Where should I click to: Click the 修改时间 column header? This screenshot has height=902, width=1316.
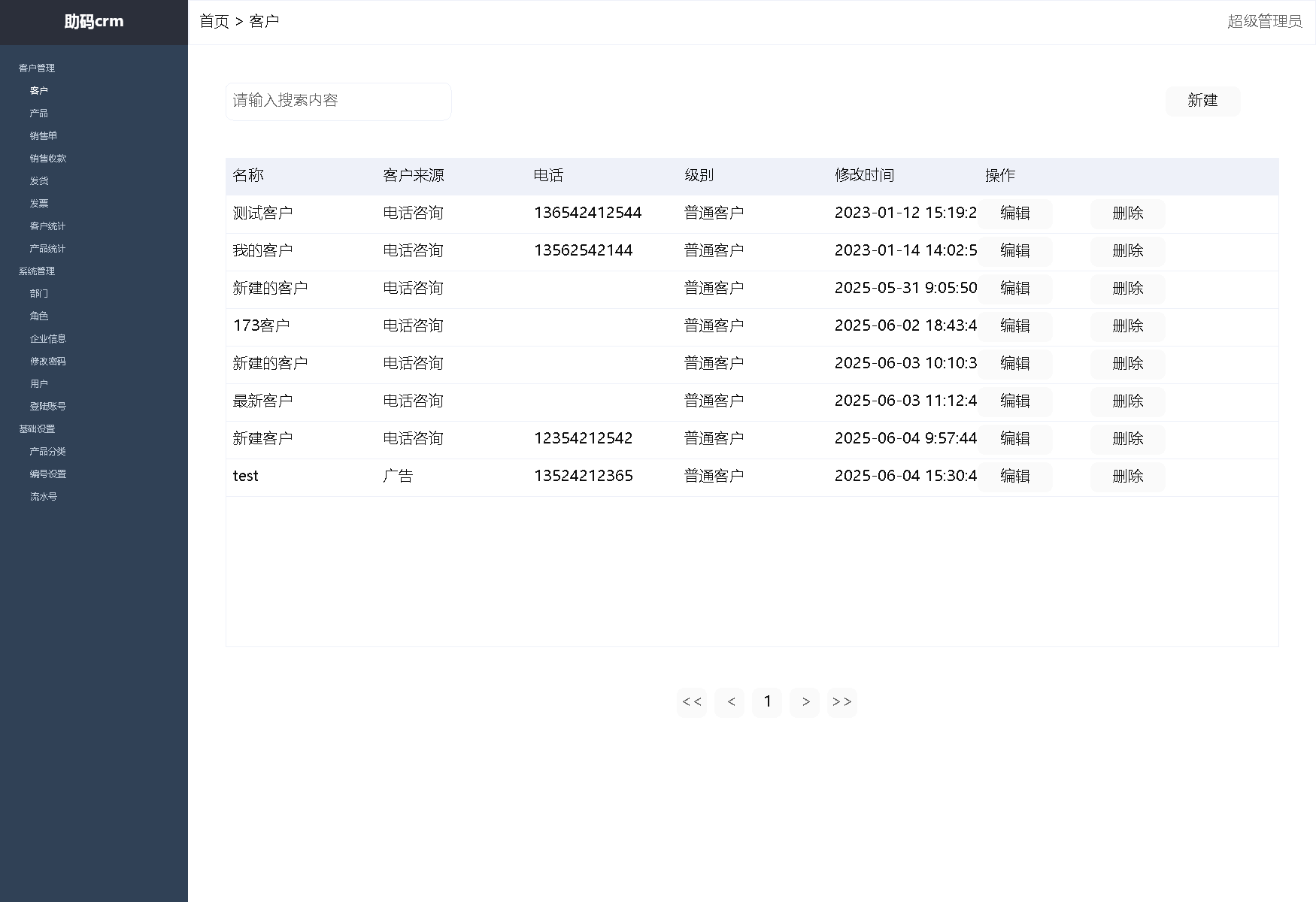coord(865,175)
